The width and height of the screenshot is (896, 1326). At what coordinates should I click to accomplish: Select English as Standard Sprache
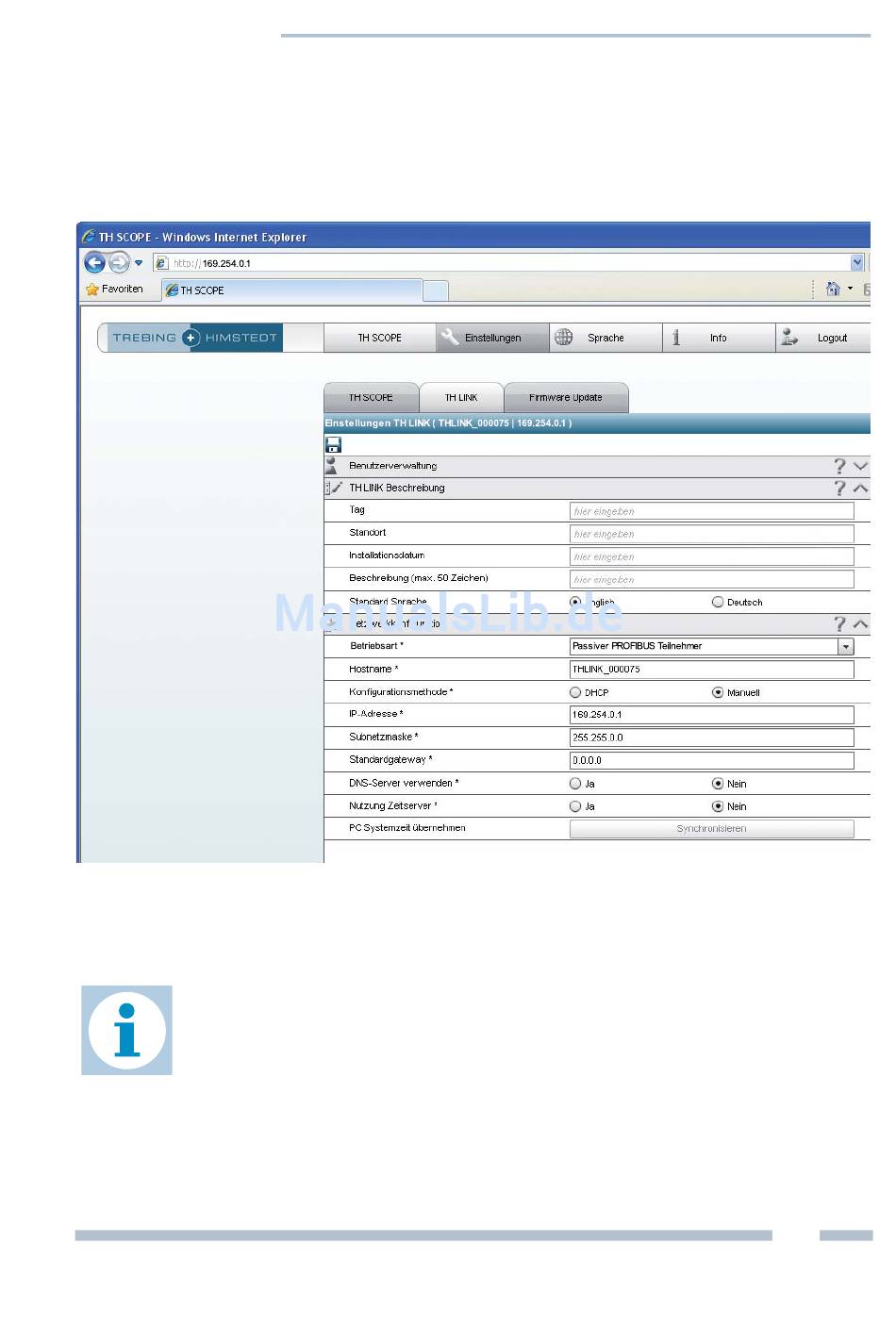[575, 602]
